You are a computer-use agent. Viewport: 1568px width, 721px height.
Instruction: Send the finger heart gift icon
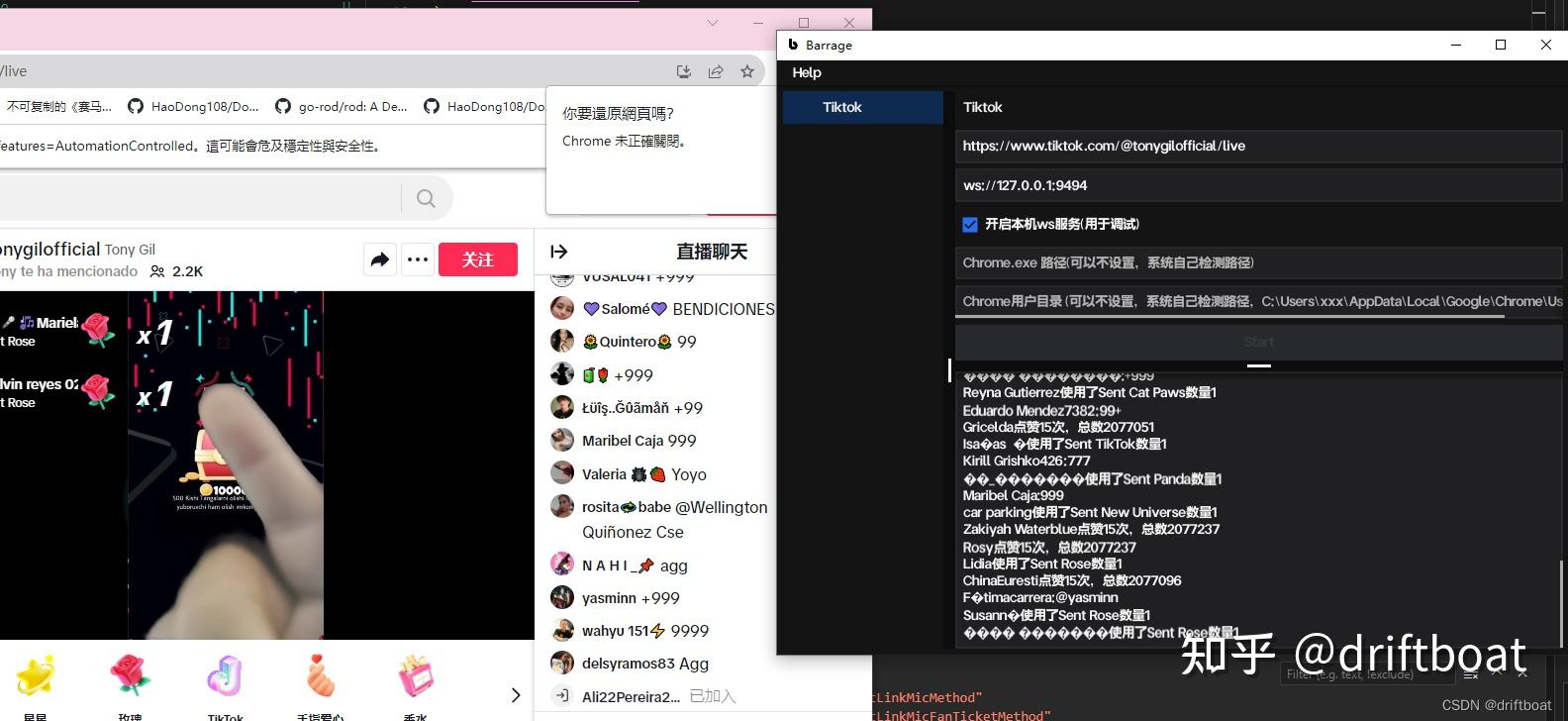(x=320, y=675)
